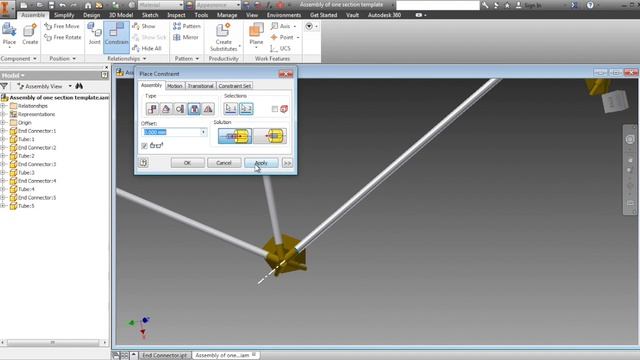Choose Mate constraint type icon
The width and height of the screenshot is (640, 360).
coord(153,109)
